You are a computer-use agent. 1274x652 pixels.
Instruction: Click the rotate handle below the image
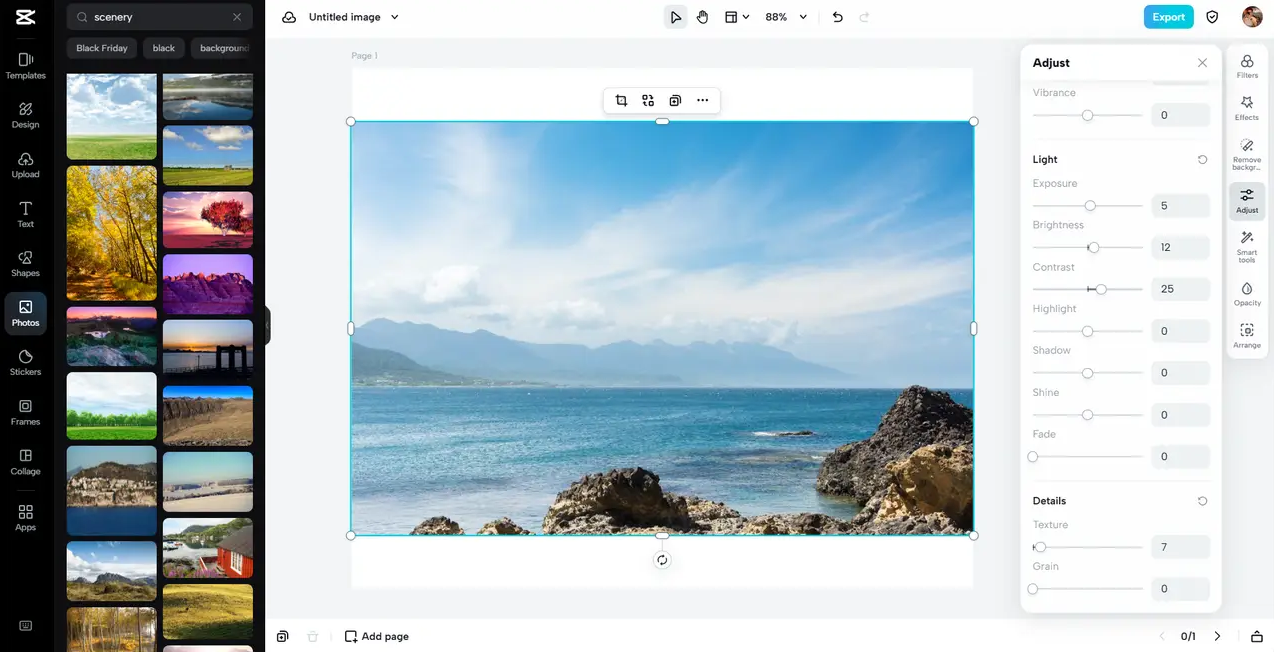(x=662, y=560)
